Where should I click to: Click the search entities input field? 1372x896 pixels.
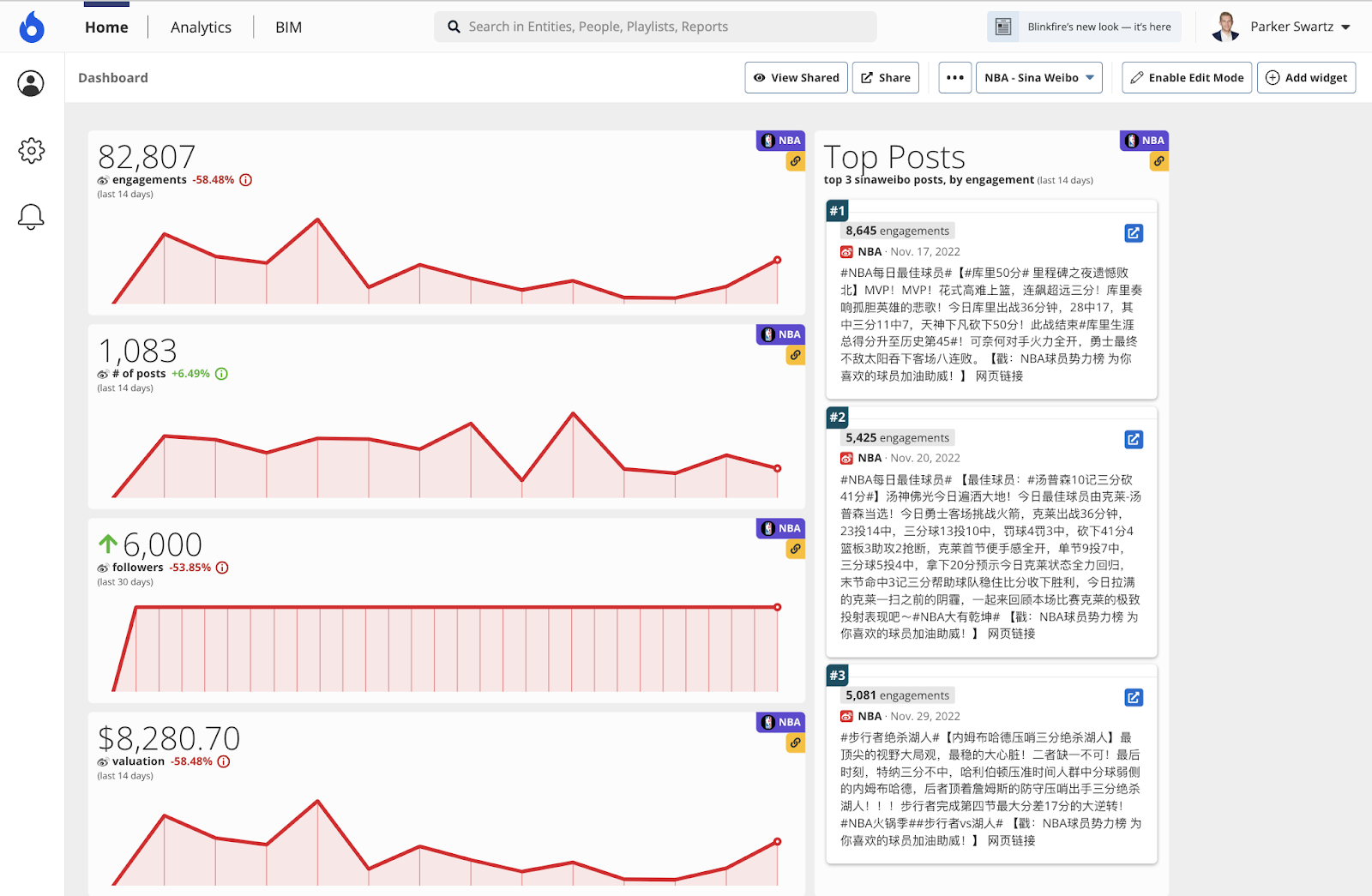click(x=655, y=27)
